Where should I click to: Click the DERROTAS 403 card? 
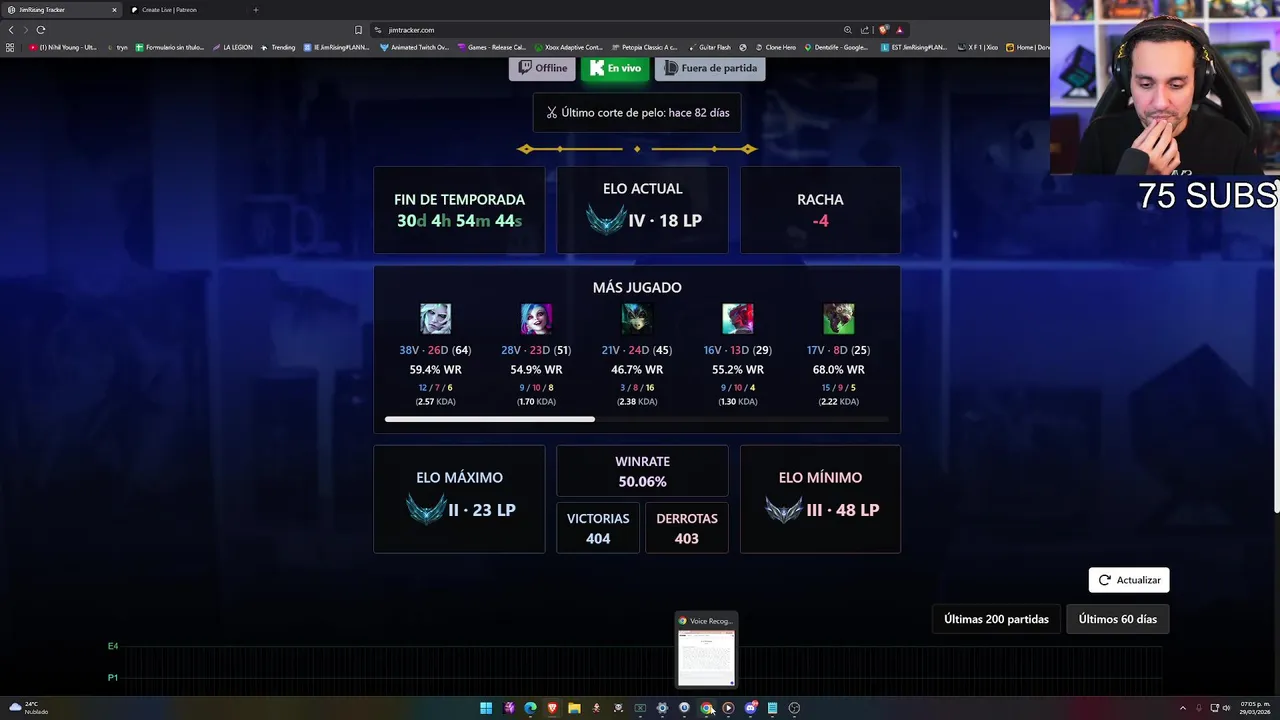tap(686, 528)
